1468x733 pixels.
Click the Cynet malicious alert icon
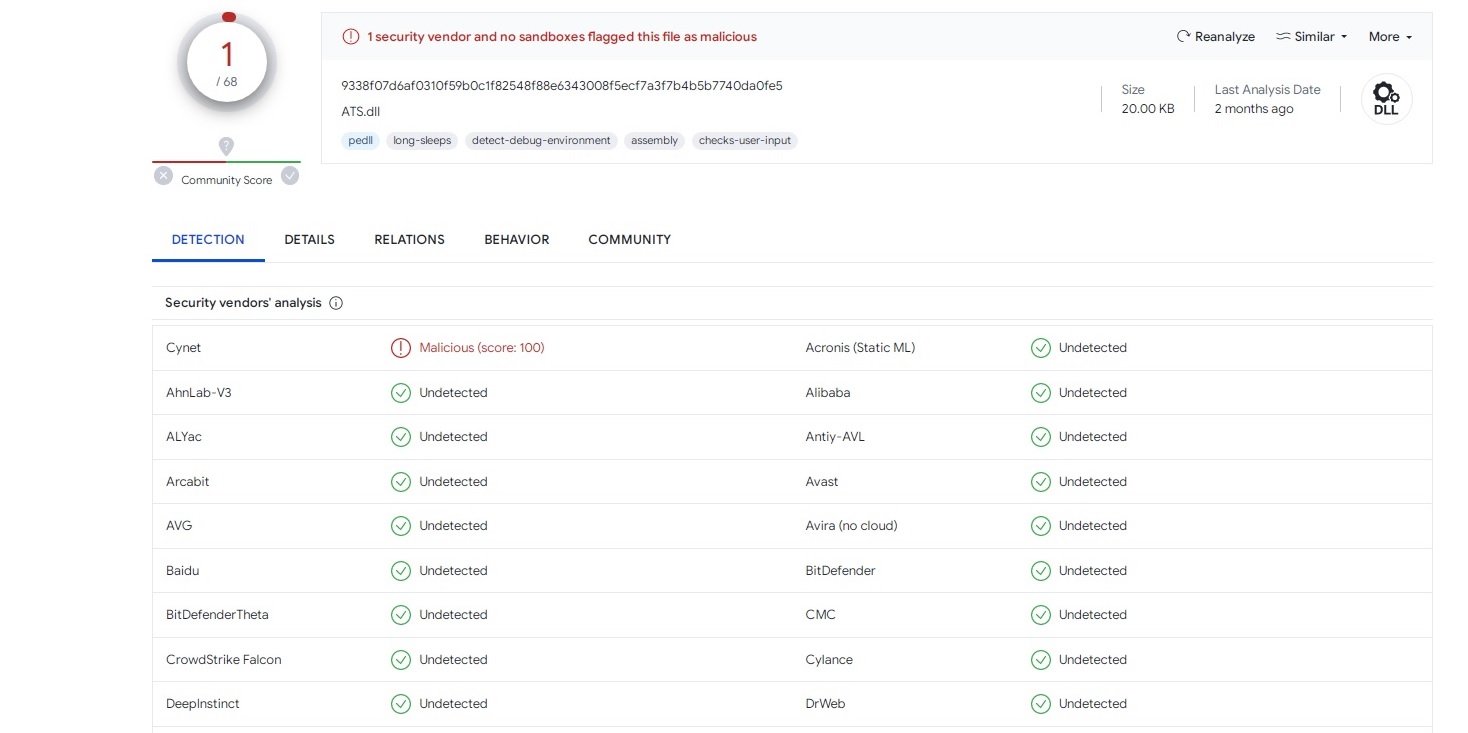coord(401,348)
